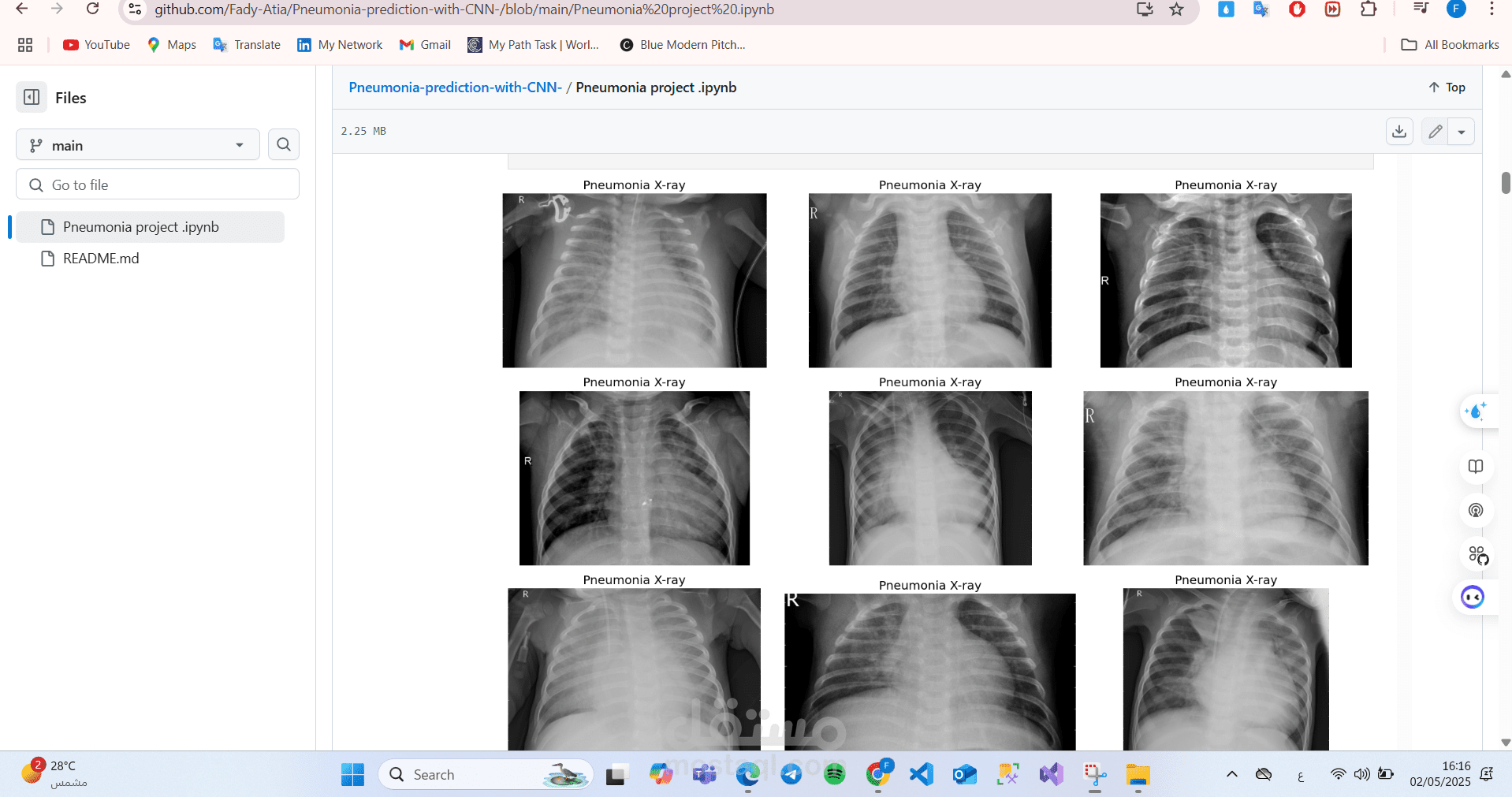Open the Chrome profile avatar

1456,9
